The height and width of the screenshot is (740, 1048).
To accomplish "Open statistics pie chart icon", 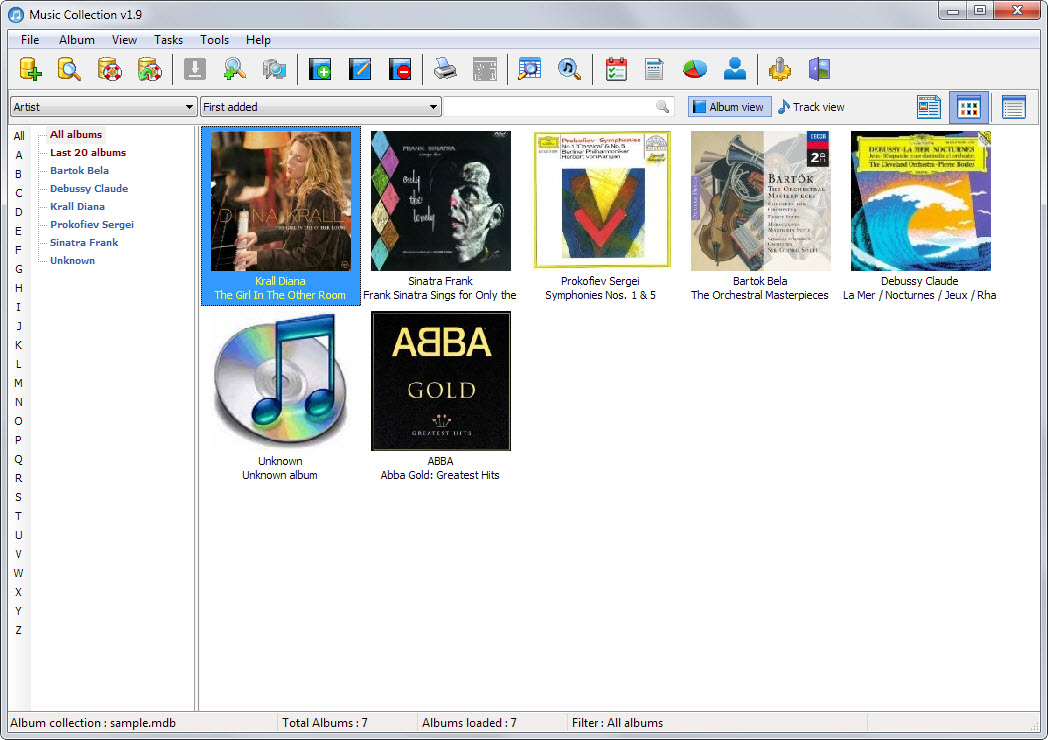I will click(694, 69).
